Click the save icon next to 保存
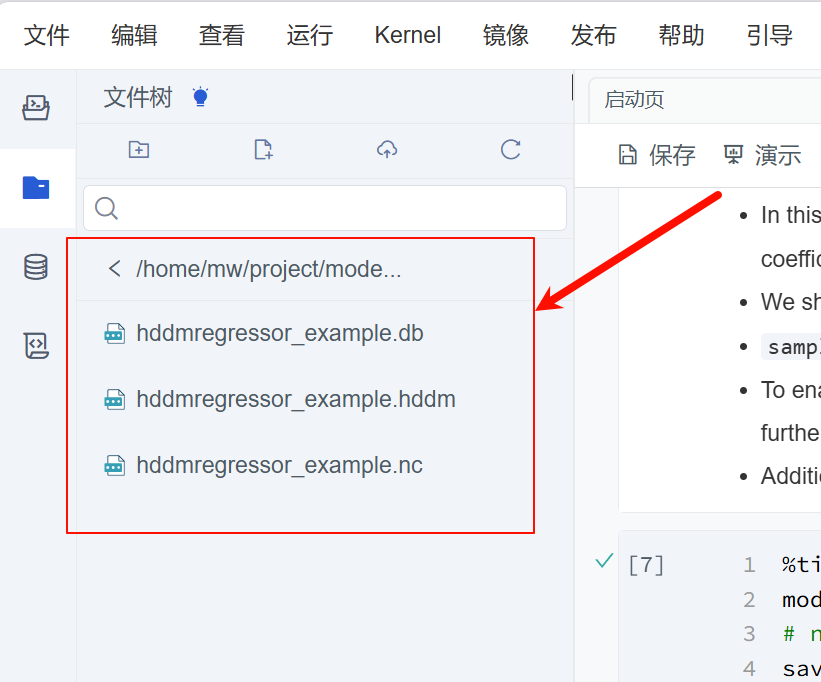The height and width of the screenshot is (682, 821). [628, 155]
